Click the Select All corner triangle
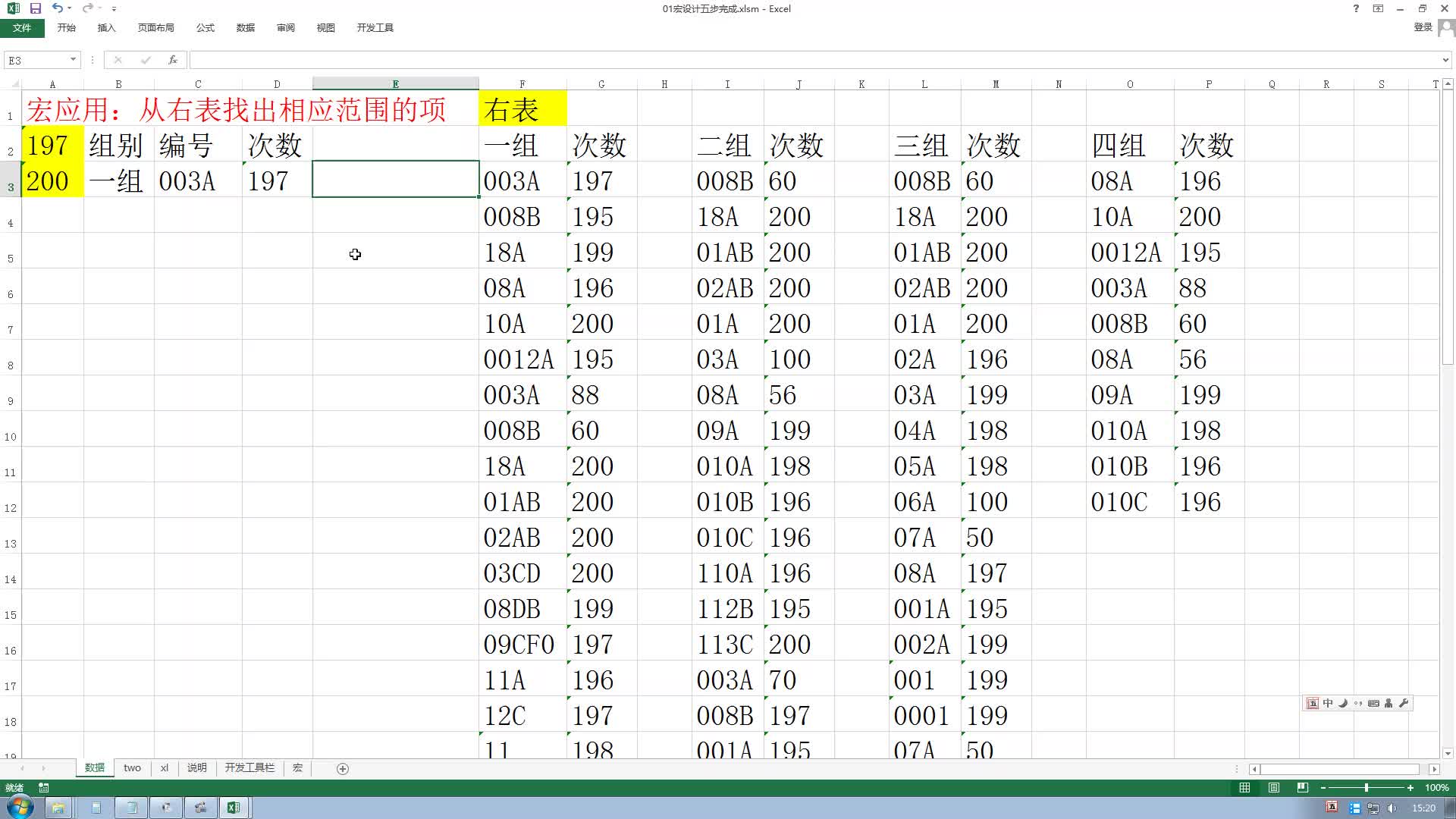Image resolution: width=1456 pixels, height=819 pixels. (14, 83)
